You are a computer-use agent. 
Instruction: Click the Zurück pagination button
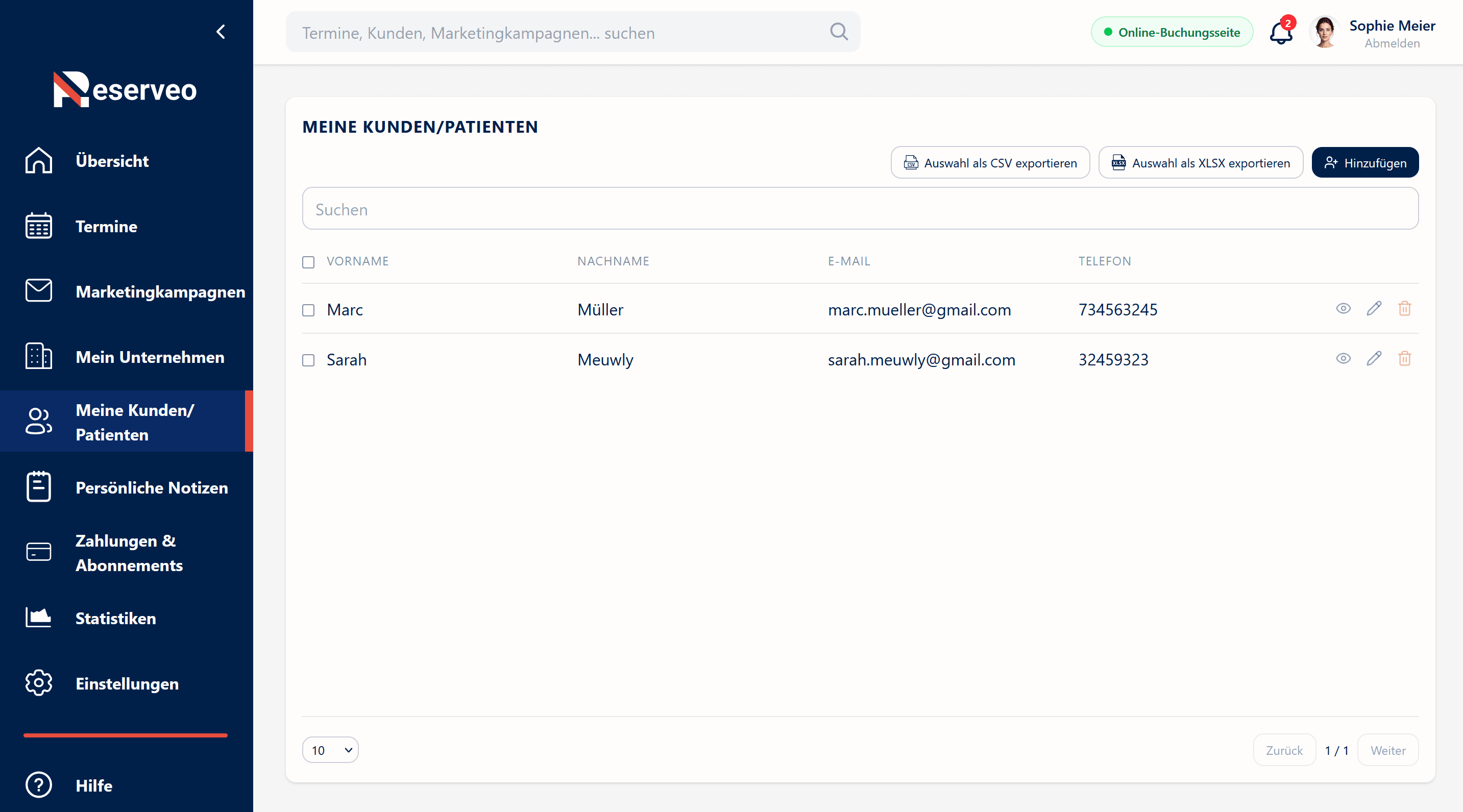coord(1284,750)
